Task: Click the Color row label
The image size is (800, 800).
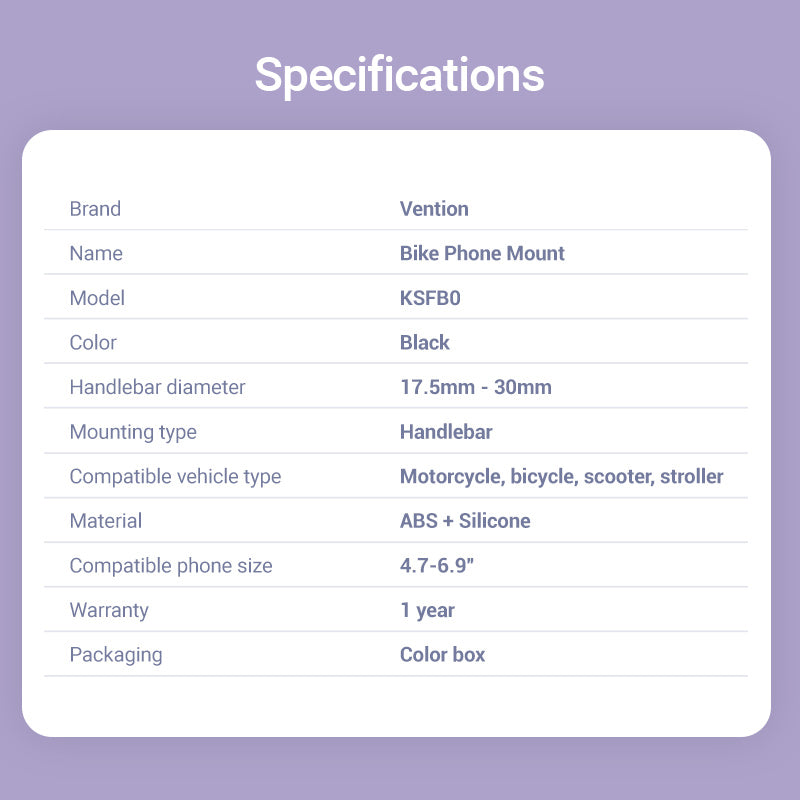Action: click(x=93, y=342)
